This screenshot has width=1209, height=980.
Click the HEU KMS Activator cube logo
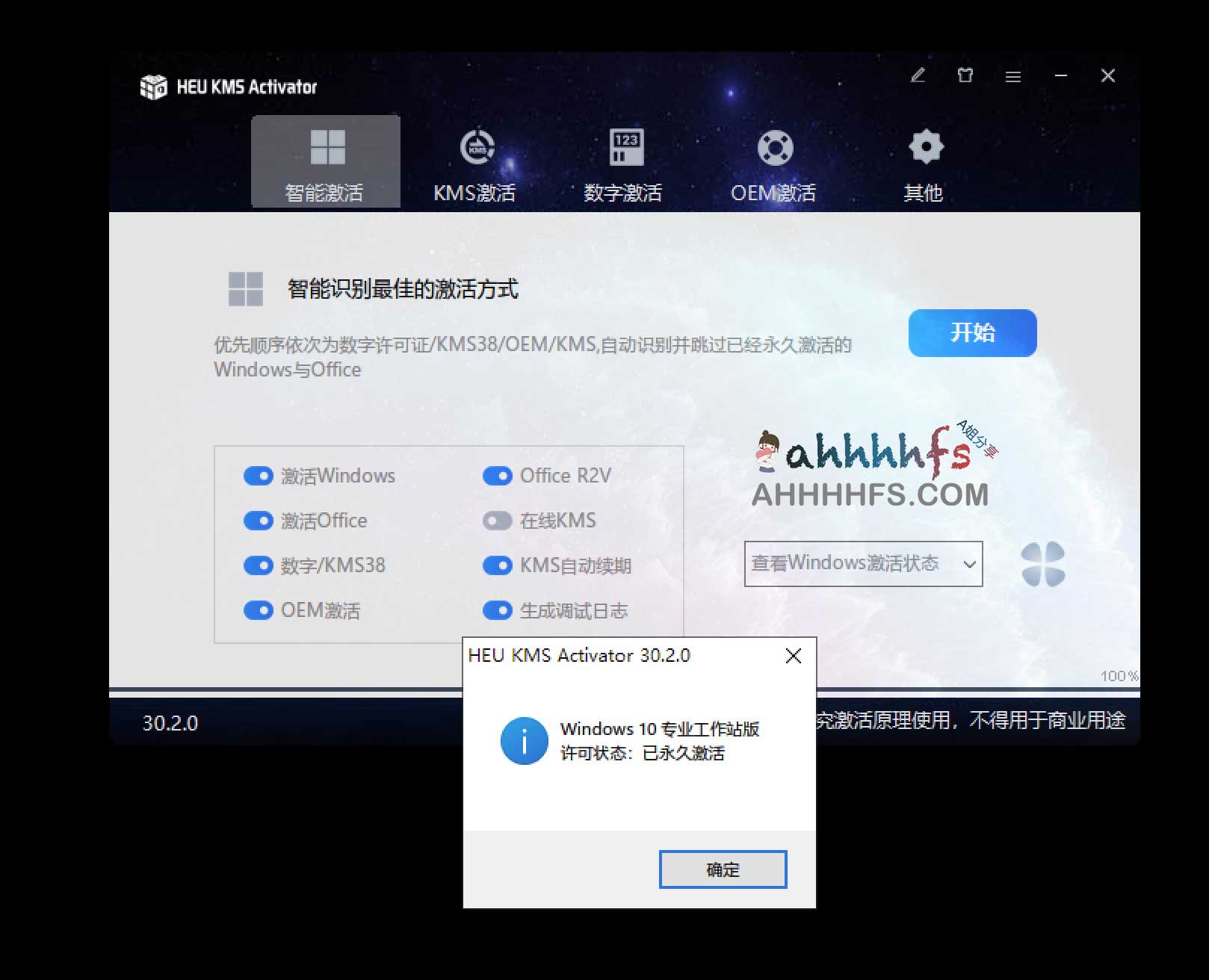152,87
